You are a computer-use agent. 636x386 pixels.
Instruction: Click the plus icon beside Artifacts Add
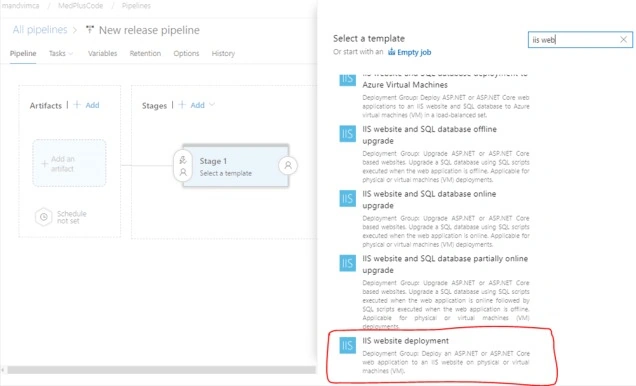tap(77, 105)
